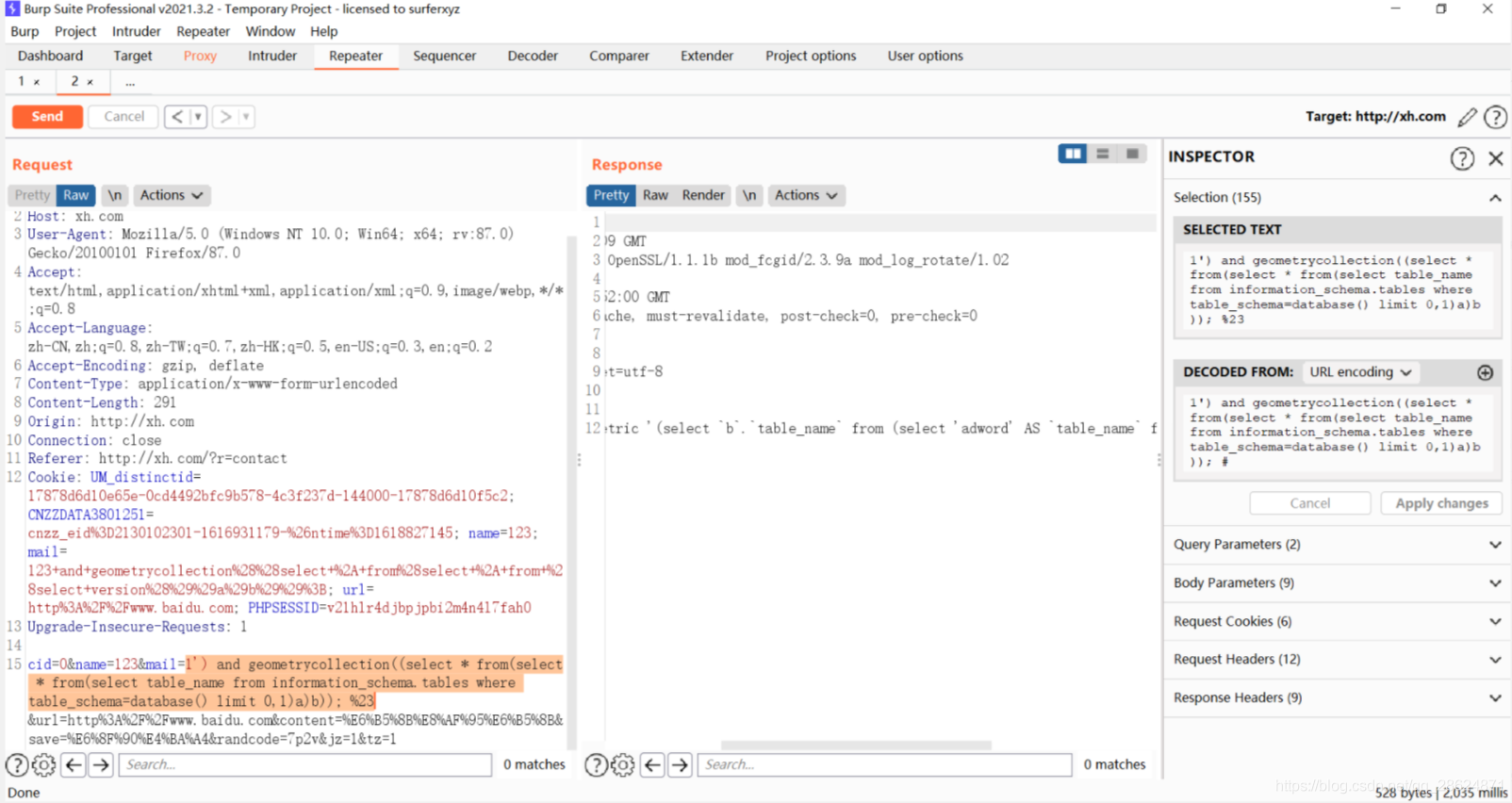Expand Request Cookies (6) section

(x=1337, y=622)
